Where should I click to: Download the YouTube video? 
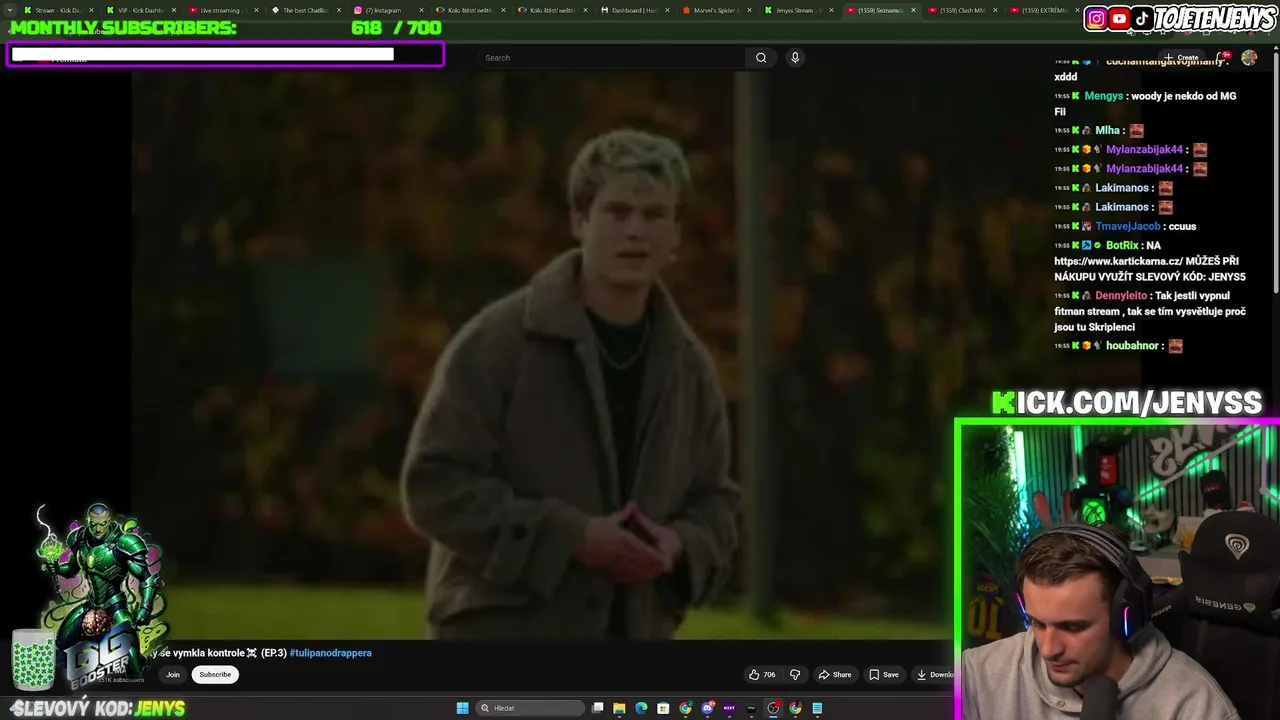tap(935, 675)
